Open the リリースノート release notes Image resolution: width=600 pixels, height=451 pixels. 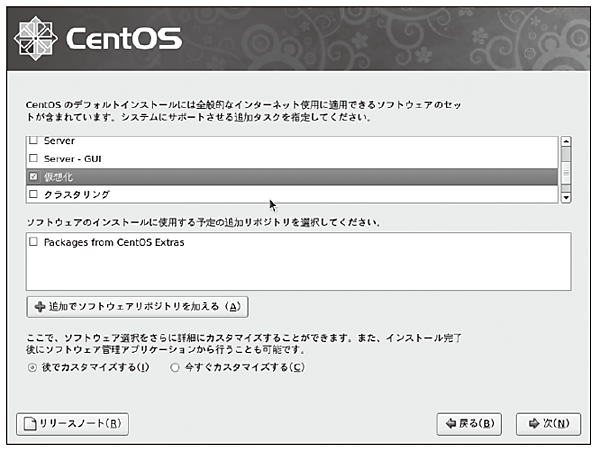73,423
